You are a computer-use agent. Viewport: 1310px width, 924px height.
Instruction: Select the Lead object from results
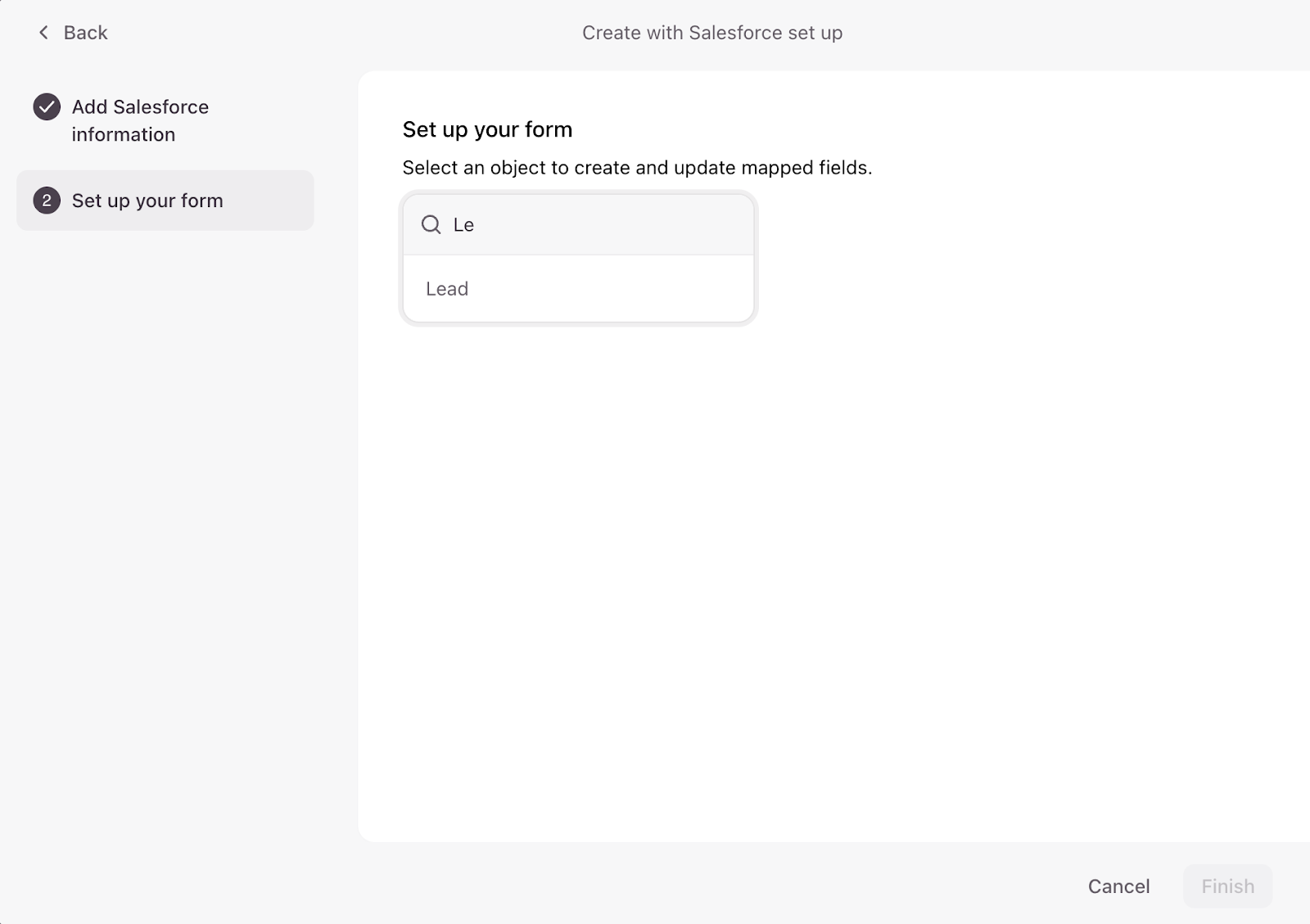[x=447, y=289]
